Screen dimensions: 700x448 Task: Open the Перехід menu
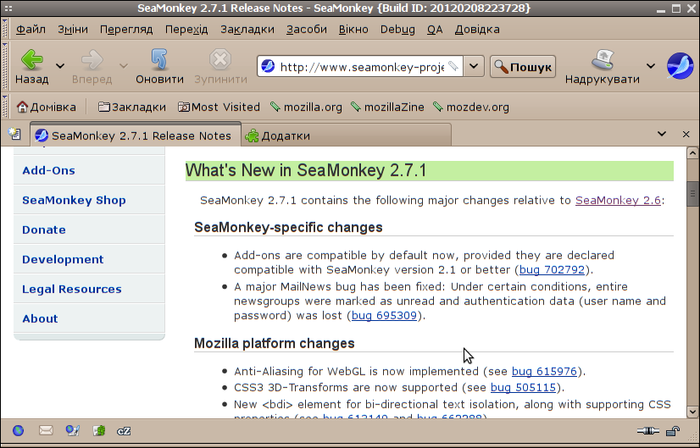pyautogui.click(x=187, y=29)
